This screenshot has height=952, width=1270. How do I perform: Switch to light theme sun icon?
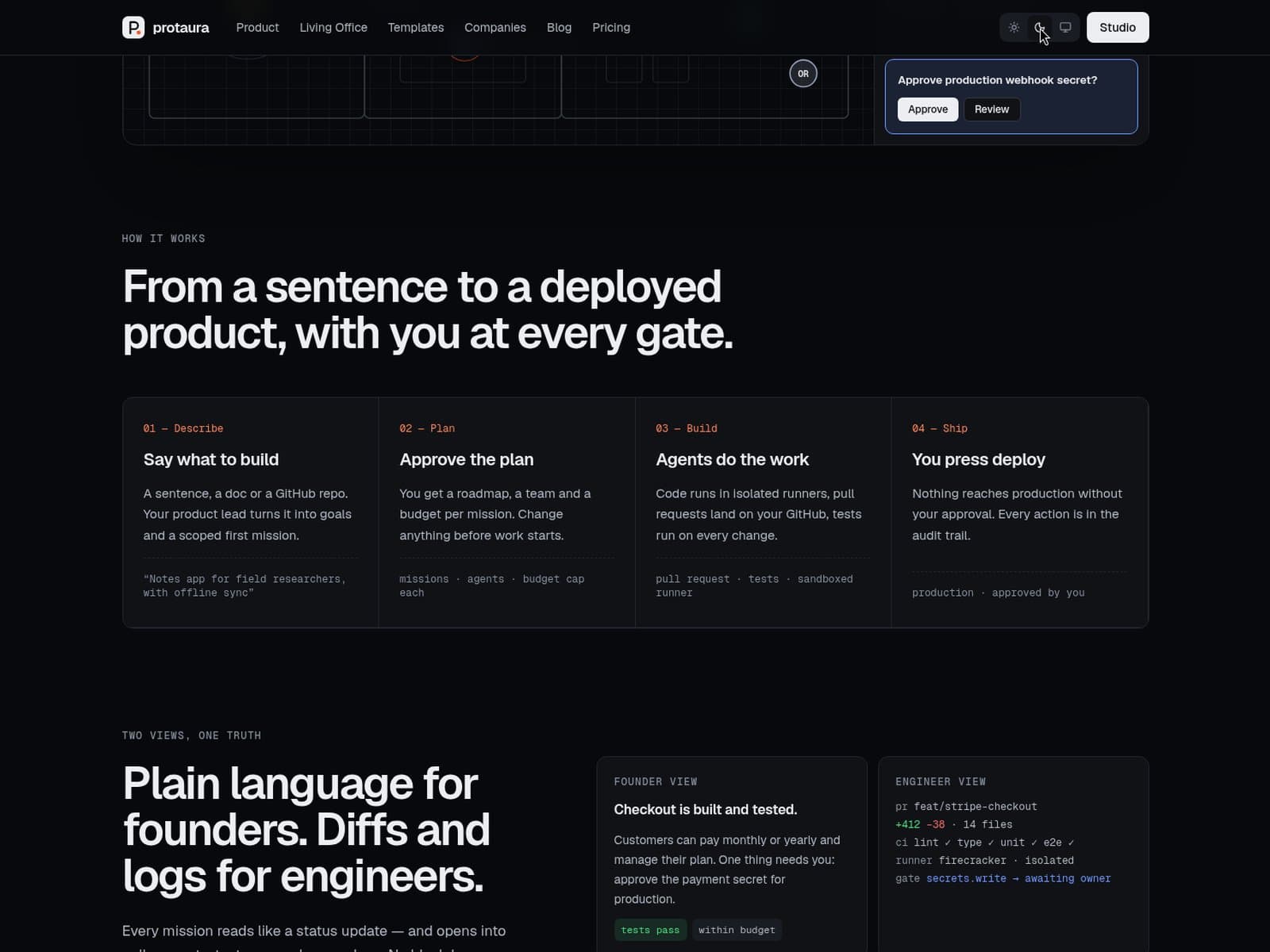pyautogui.click(x=1014, y=28)
